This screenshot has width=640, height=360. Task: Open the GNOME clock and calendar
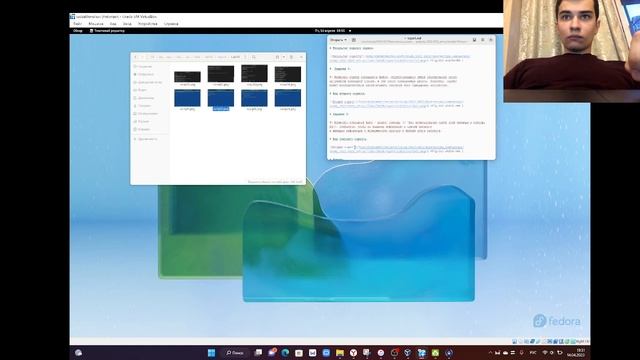click(x=330, y=31)
